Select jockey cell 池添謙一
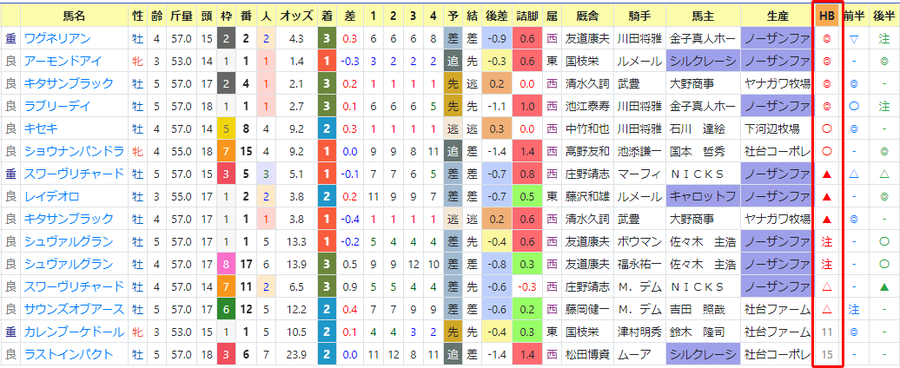The width and height of the screenshot is (900, 368). 640,152
